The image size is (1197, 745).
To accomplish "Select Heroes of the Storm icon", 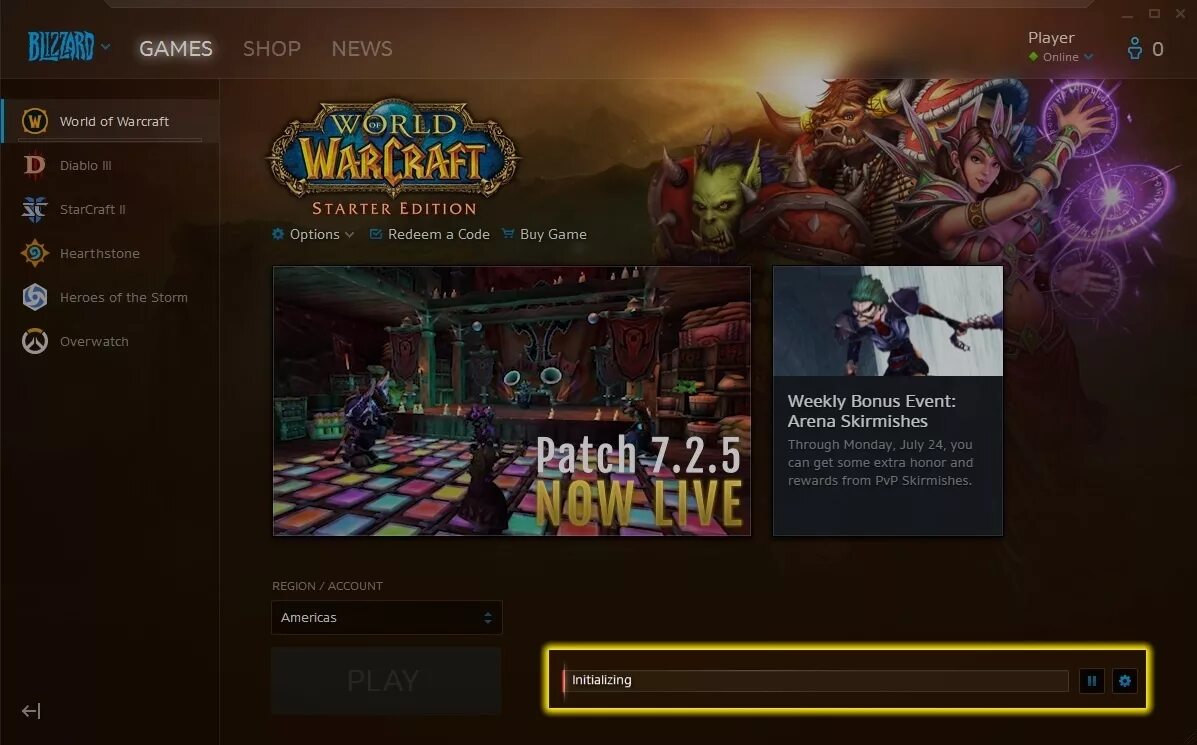I will [34, 297].
